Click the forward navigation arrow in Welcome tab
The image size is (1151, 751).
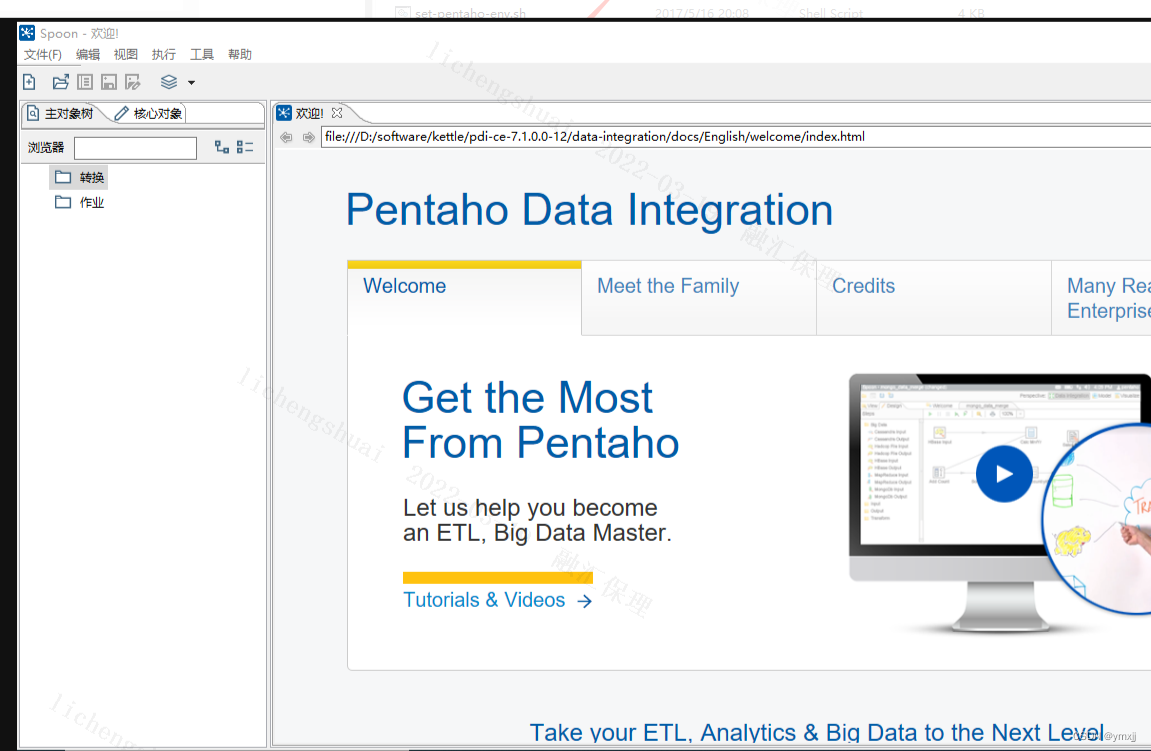(x=309, y=137)
